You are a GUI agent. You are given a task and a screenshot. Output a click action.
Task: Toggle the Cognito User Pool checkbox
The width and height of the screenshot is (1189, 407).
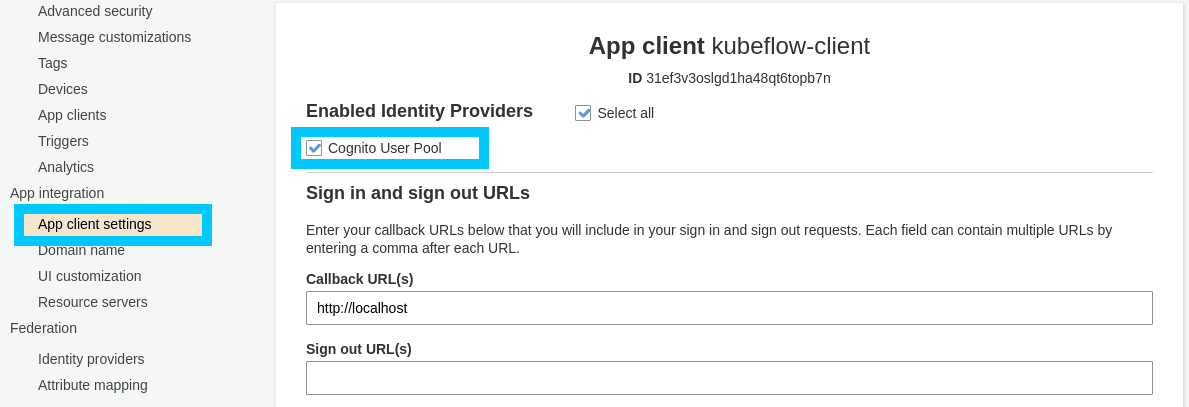[x=315, y=148]
